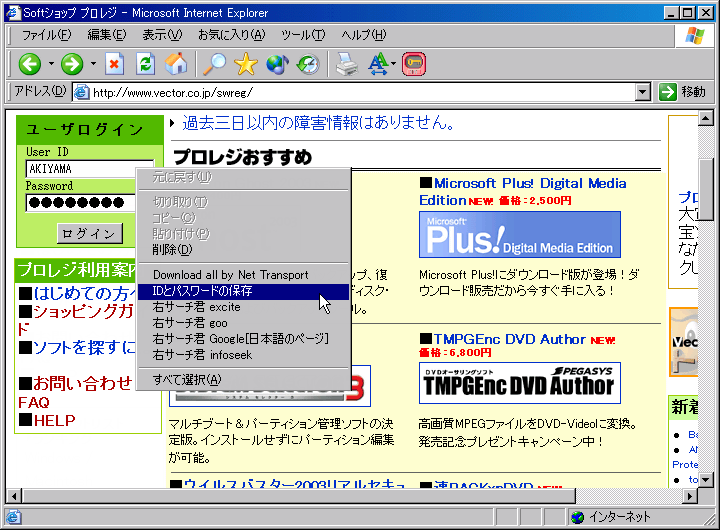The image size is (720, 530).
Task: Choose 右サーチ君 infoseek menu entry
Action: [x=243, y=355]
